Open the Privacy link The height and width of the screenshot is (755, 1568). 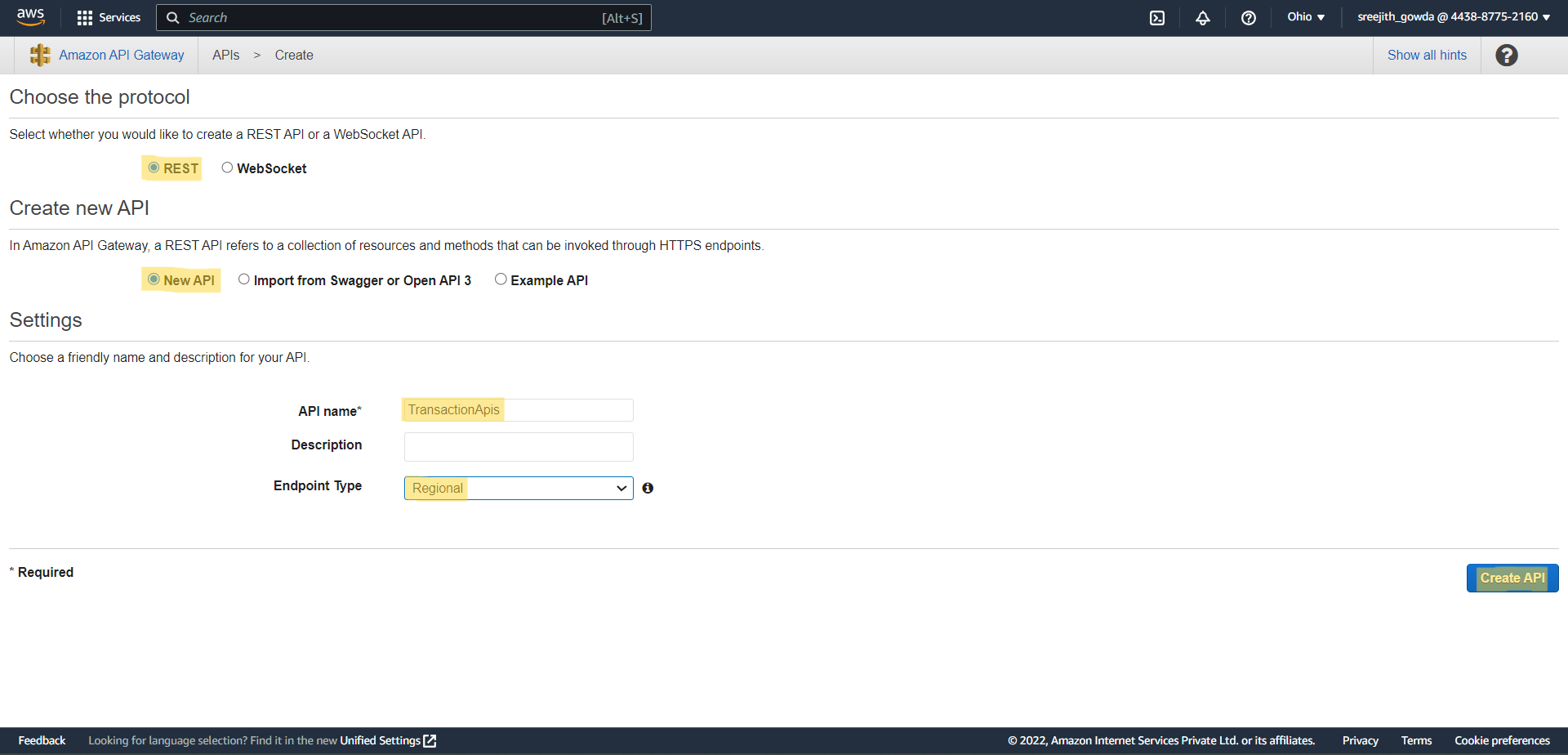pyautogui.click(x=1360, y=740)
